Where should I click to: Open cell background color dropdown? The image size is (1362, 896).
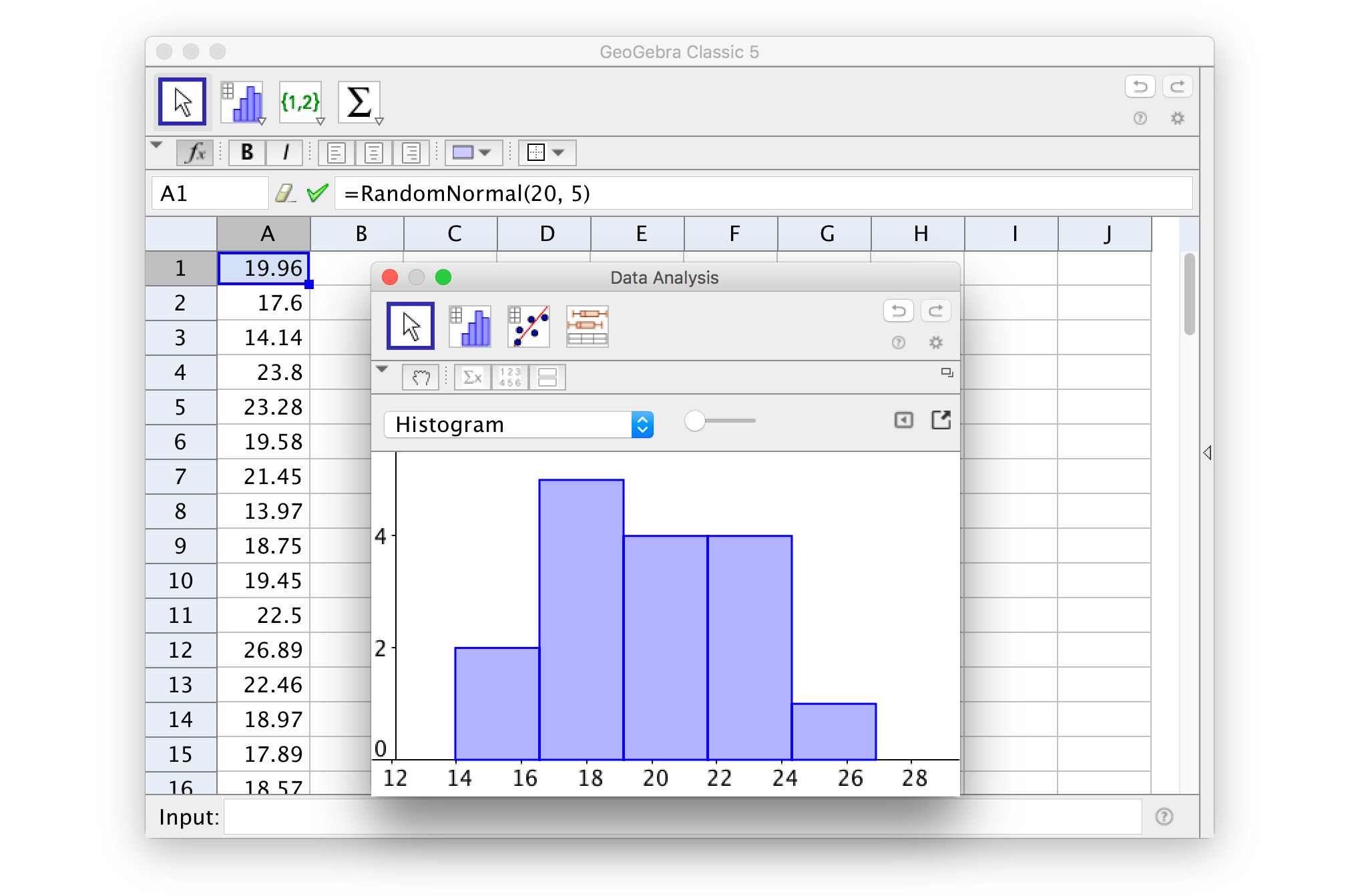473,153
